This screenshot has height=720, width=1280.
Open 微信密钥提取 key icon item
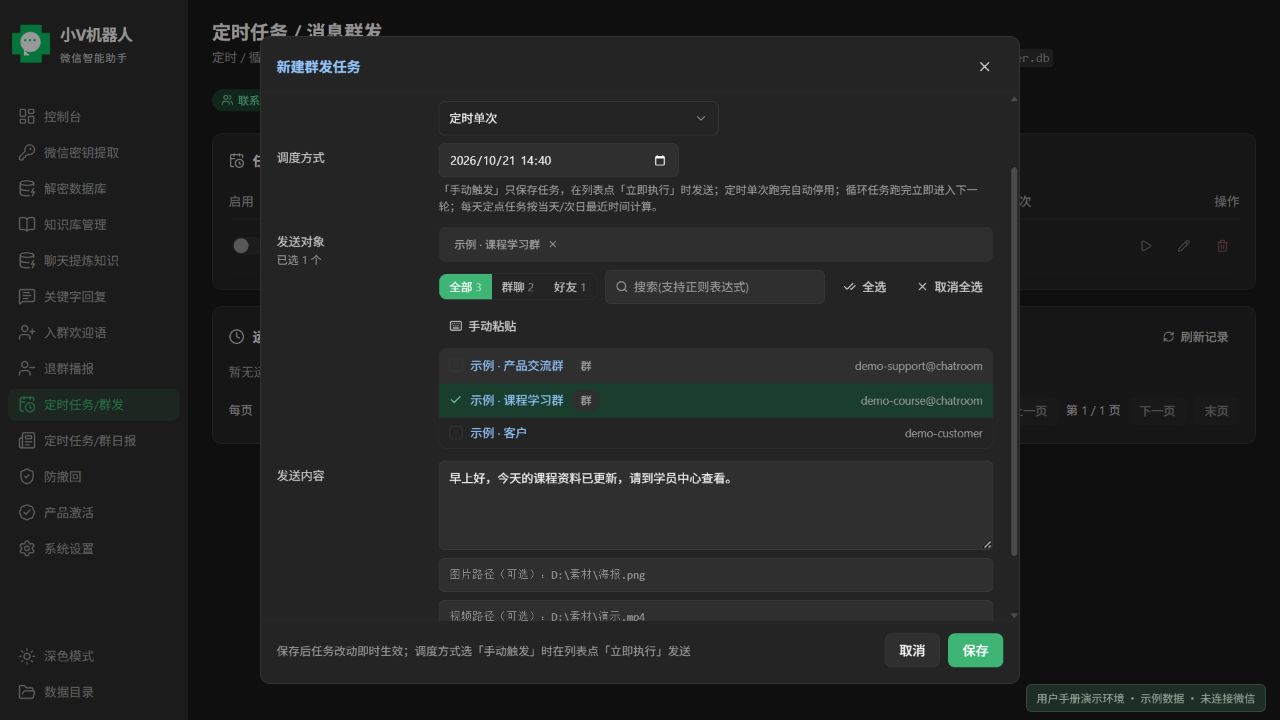[93, 153]
